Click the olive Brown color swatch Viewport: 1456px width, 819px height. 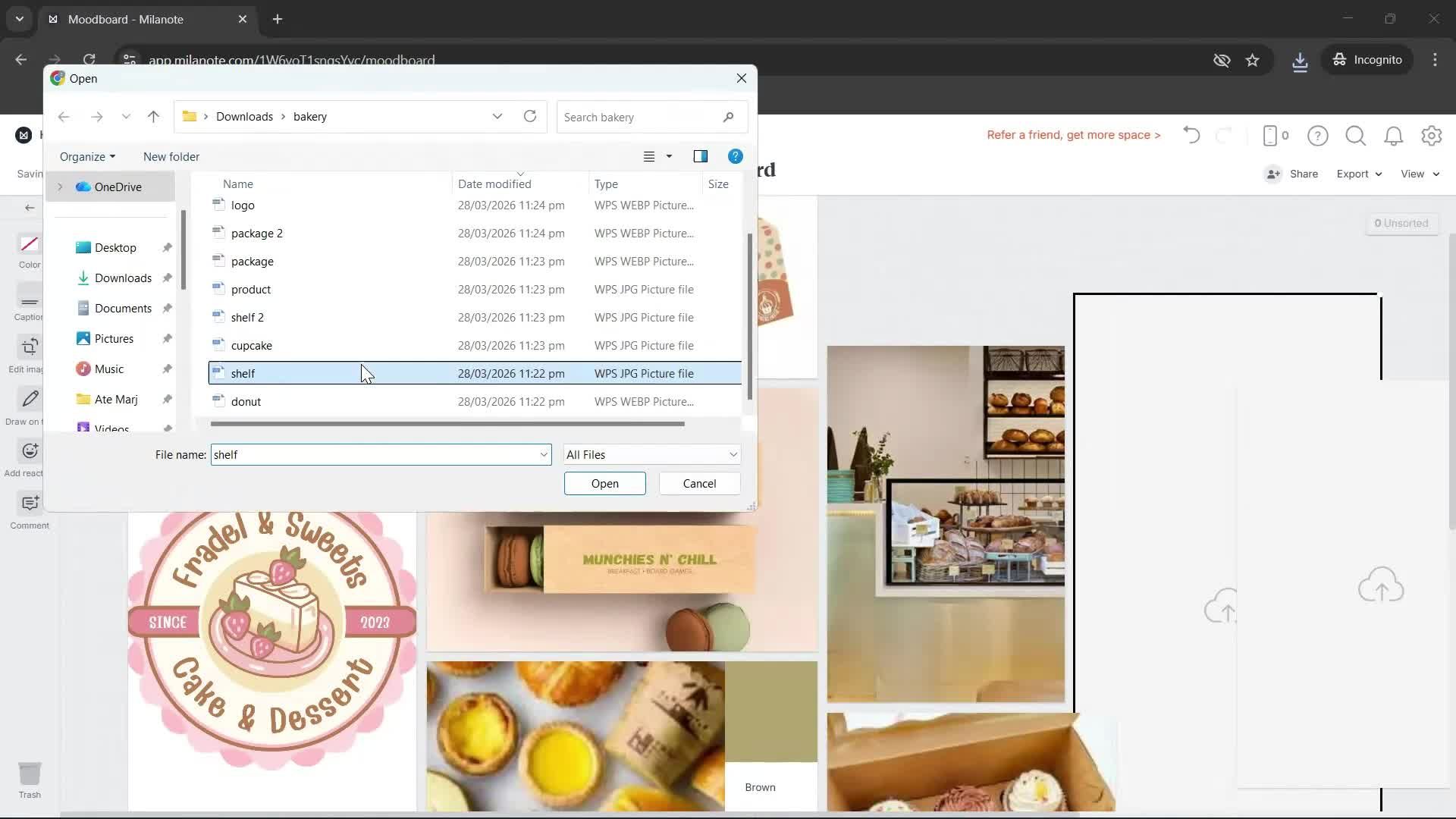point(770,711)
